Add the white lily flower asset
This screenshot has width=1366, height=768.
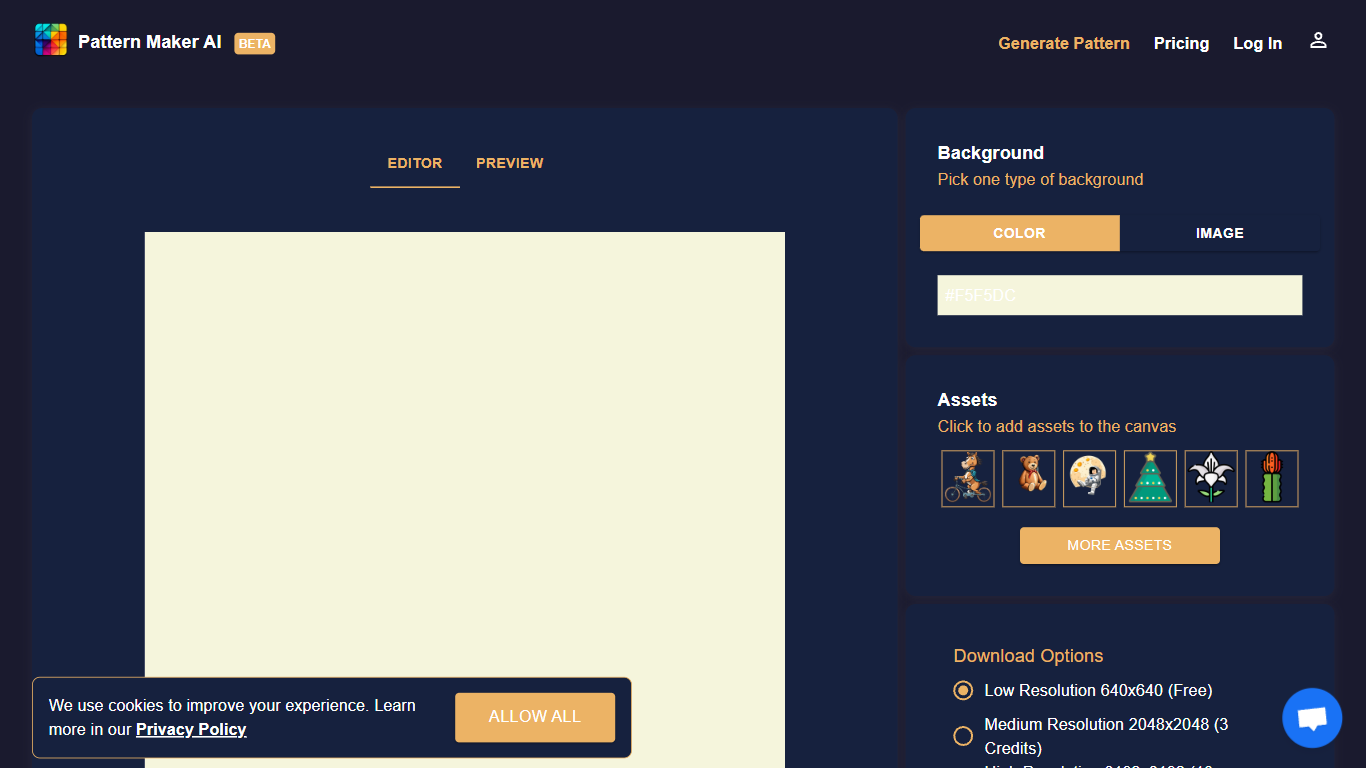pyautogui.click(x=1211, y=478)
